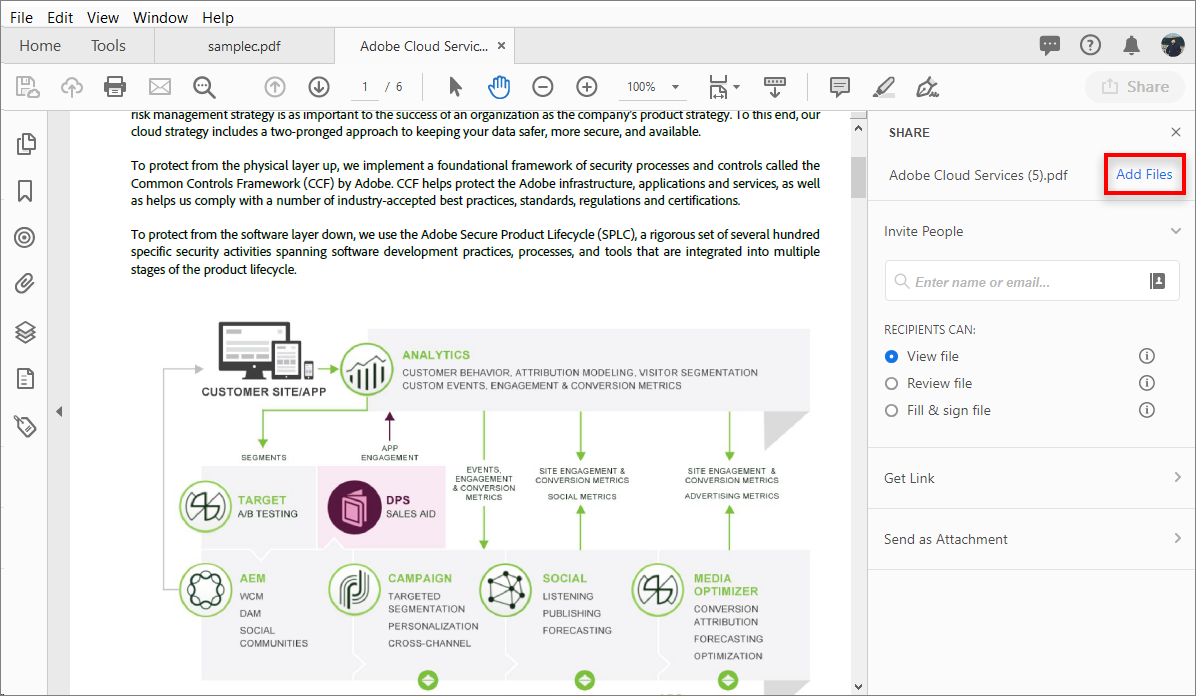
Task: Click the Add Files link
Action: 1144,175
